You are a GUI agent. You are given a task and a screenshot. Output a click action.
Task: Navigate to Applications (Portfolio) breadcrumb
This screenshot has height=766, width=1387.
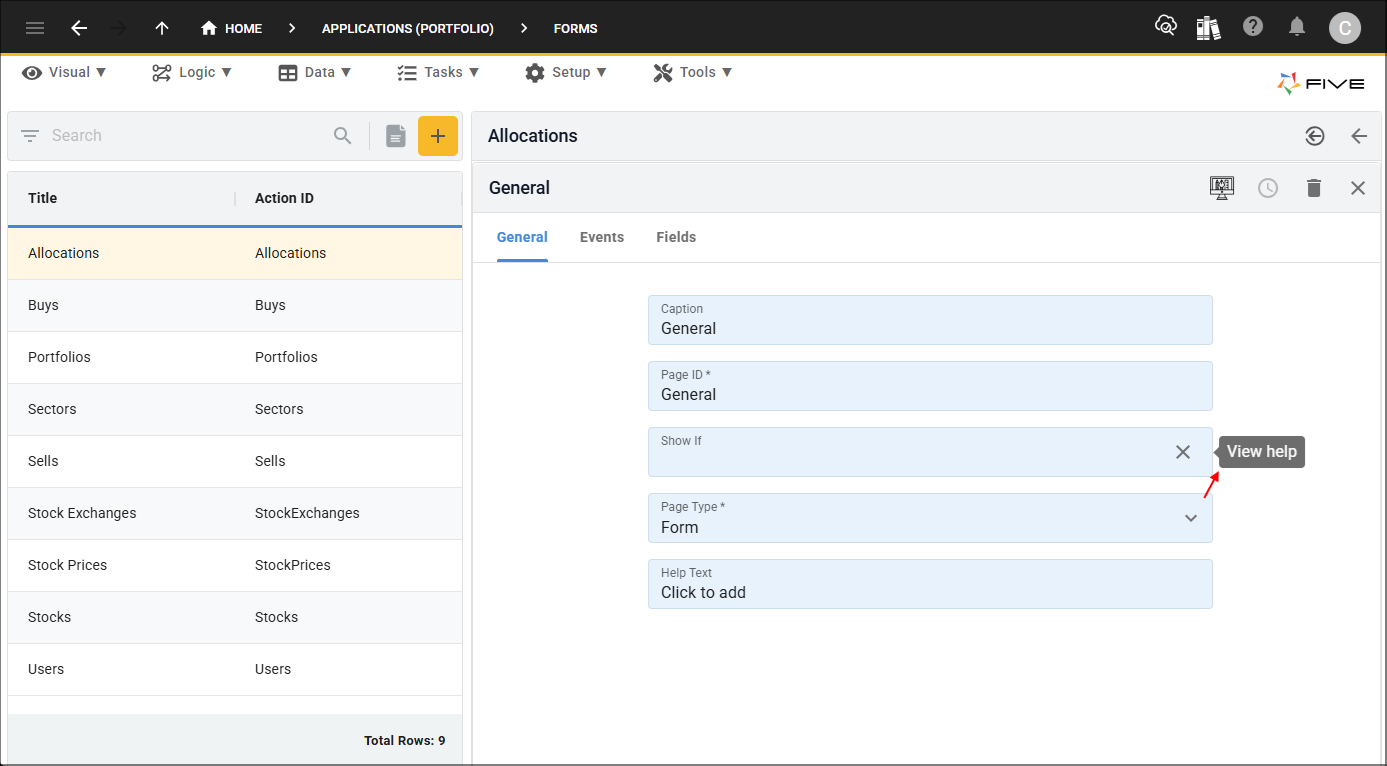[407, 28]
